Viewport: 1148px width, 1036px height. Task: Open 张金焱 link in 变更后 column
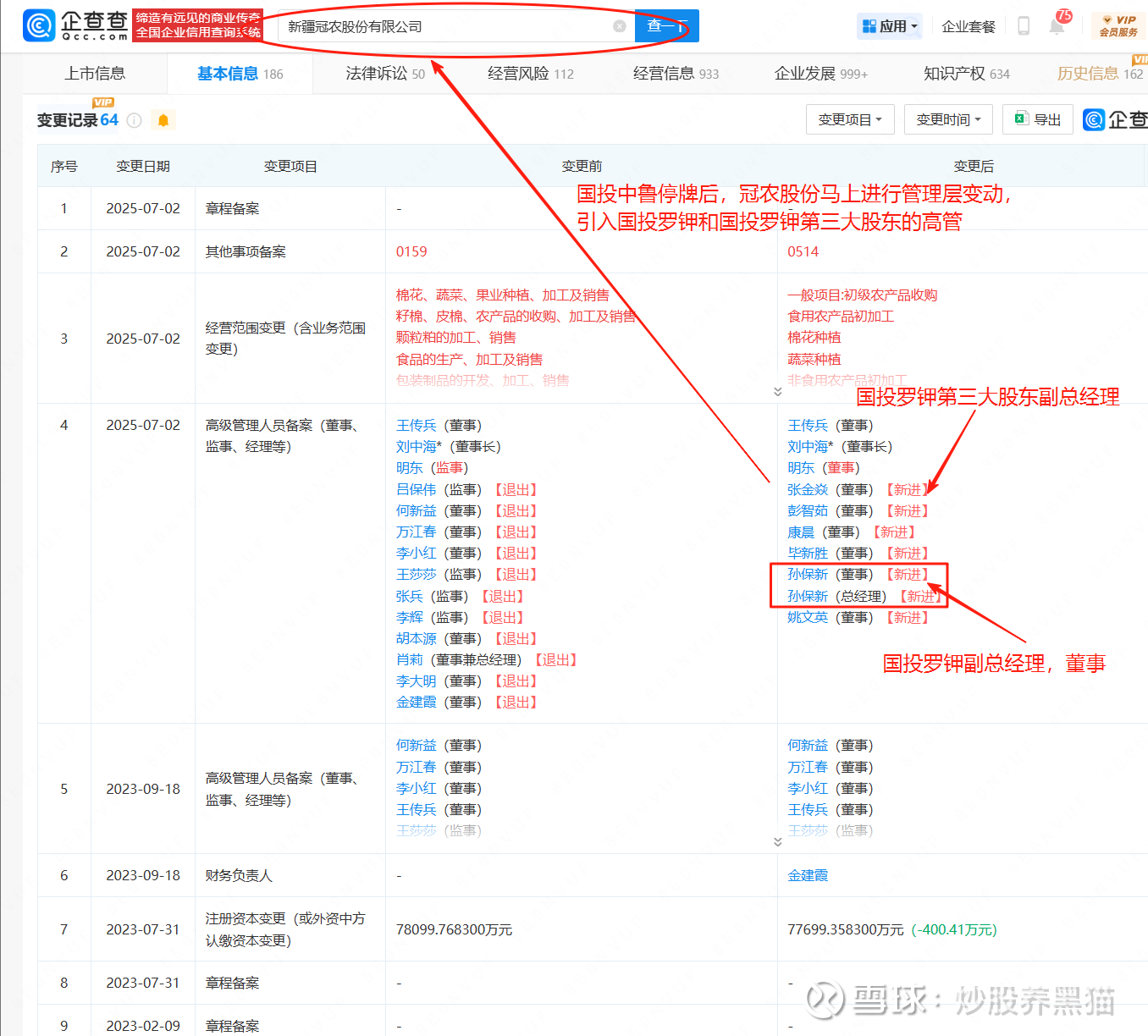808,489
